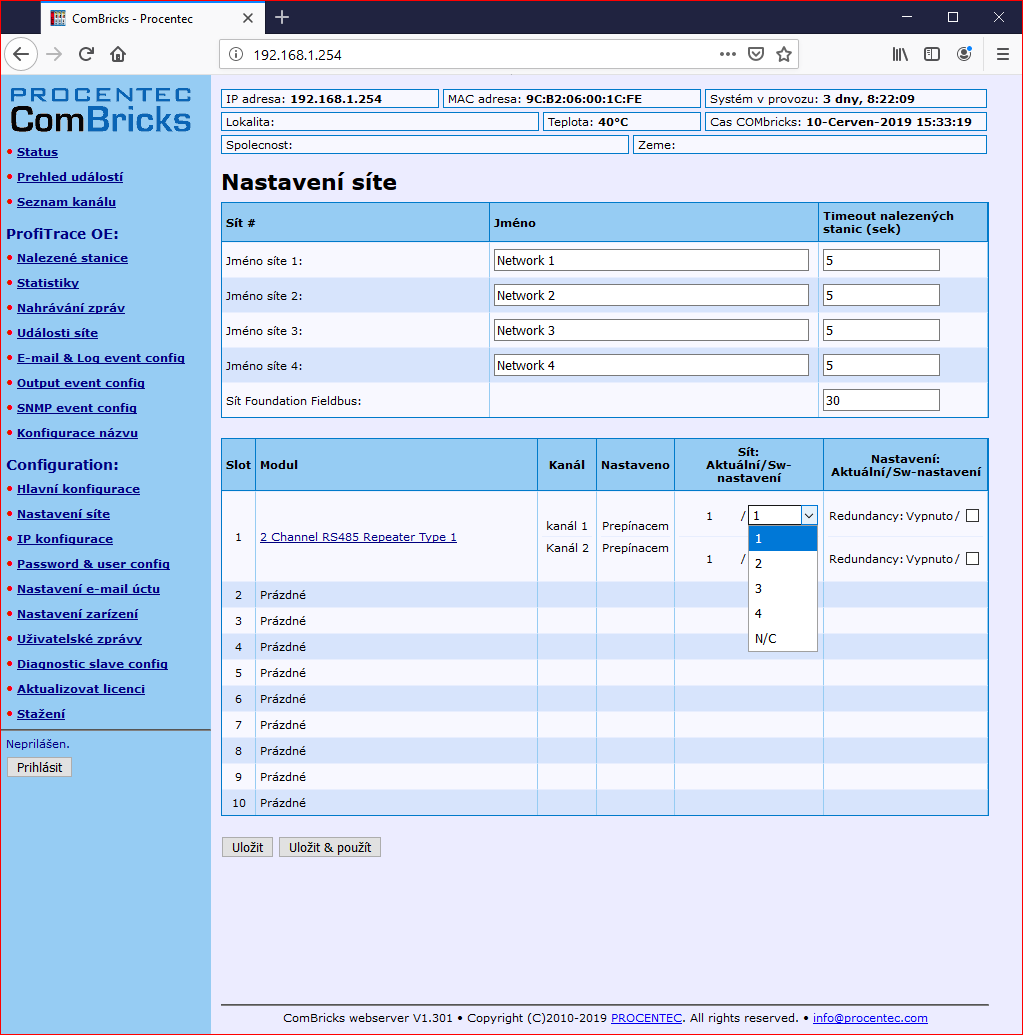Click the Uložit & použít button
The height and width of the screenshot is (1035, 1023).
pyautogui.click(x=330, y=847)
